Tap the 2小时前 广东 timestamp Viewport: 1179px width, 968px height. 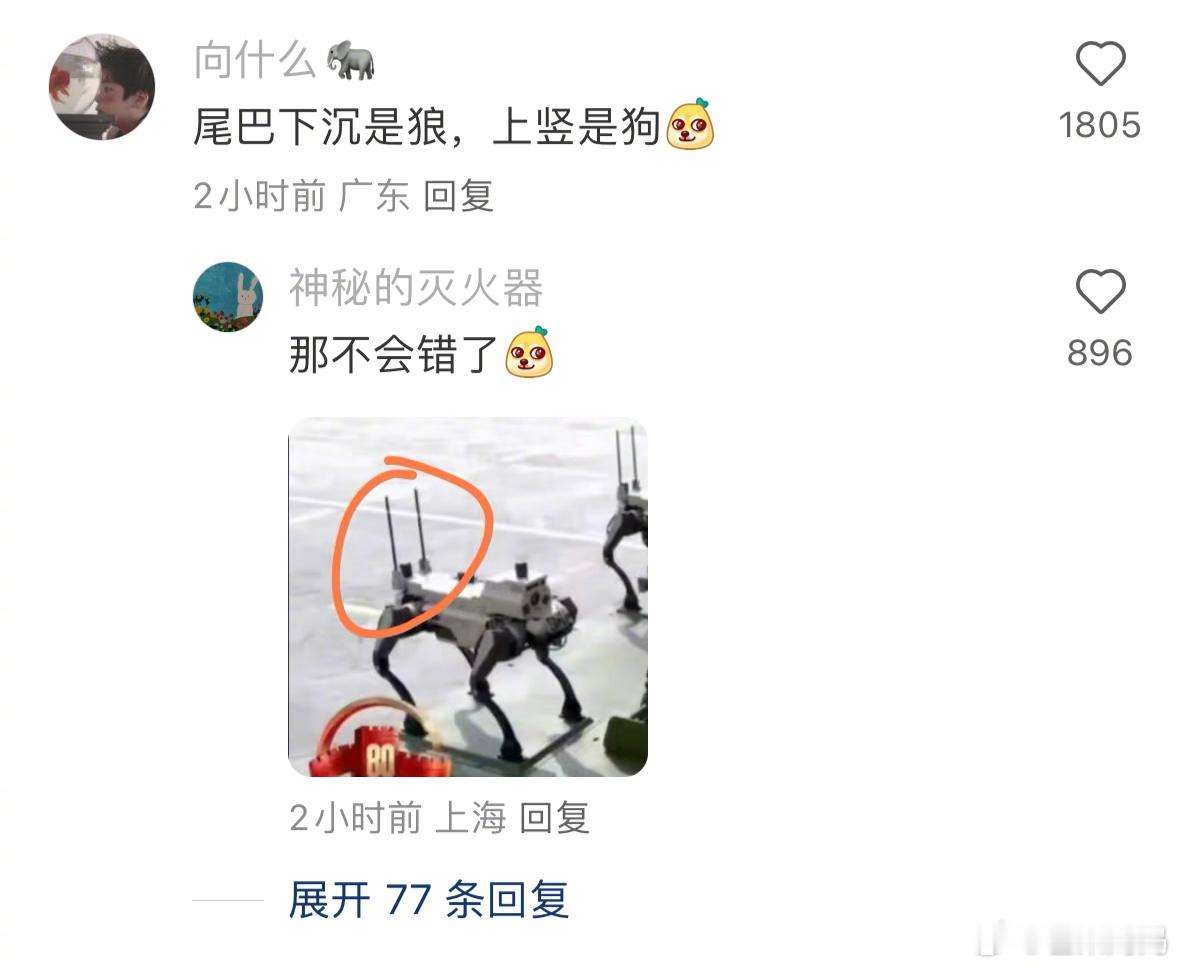[x=301, y=197]
